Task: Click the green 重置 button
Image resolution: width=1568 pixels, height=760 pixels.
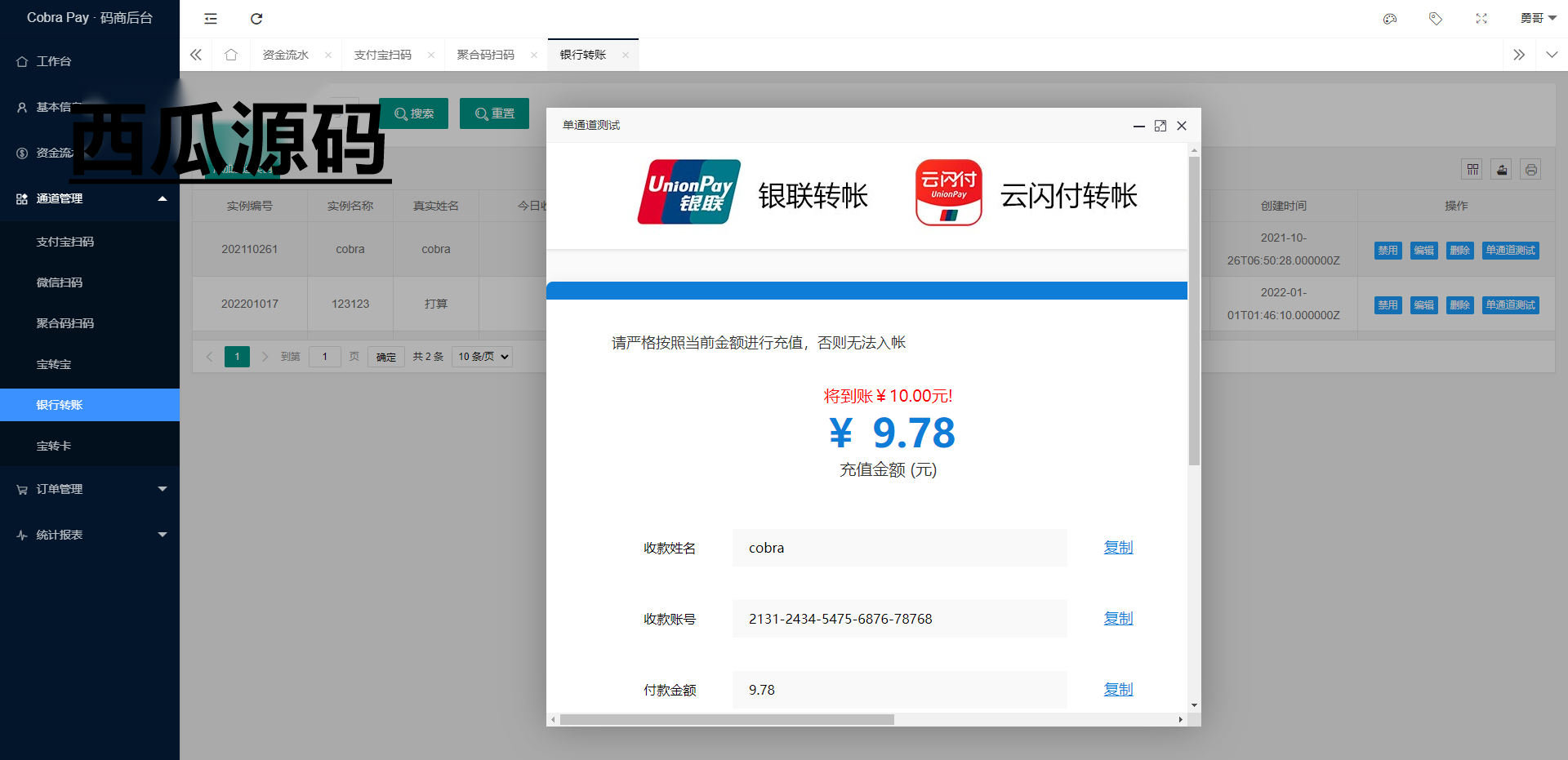Action: (x=494, y=113)
